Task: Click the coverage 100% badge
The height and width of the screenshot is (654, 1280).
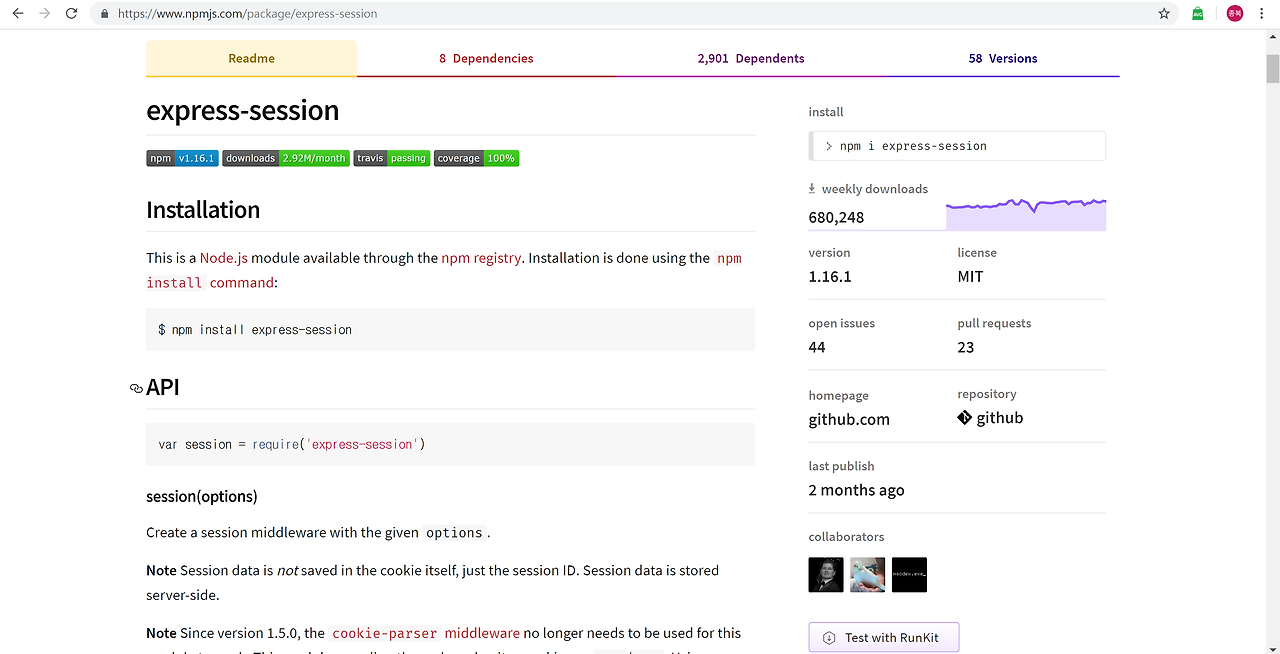Action: (x=476, y=158)
